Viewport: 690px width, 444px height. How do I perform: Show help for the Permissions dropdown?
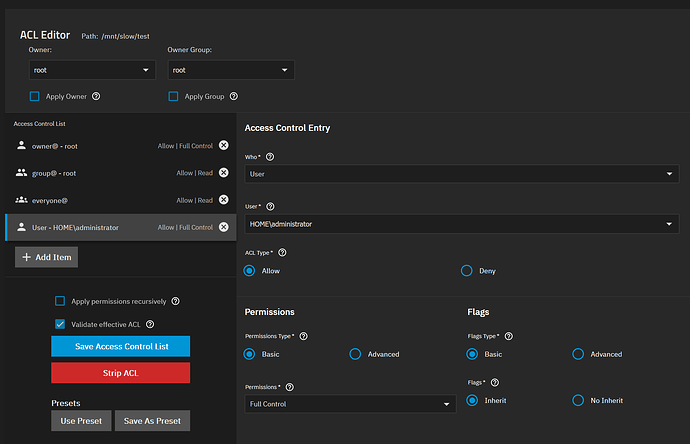pyautogui.click(x=290, y=387)
